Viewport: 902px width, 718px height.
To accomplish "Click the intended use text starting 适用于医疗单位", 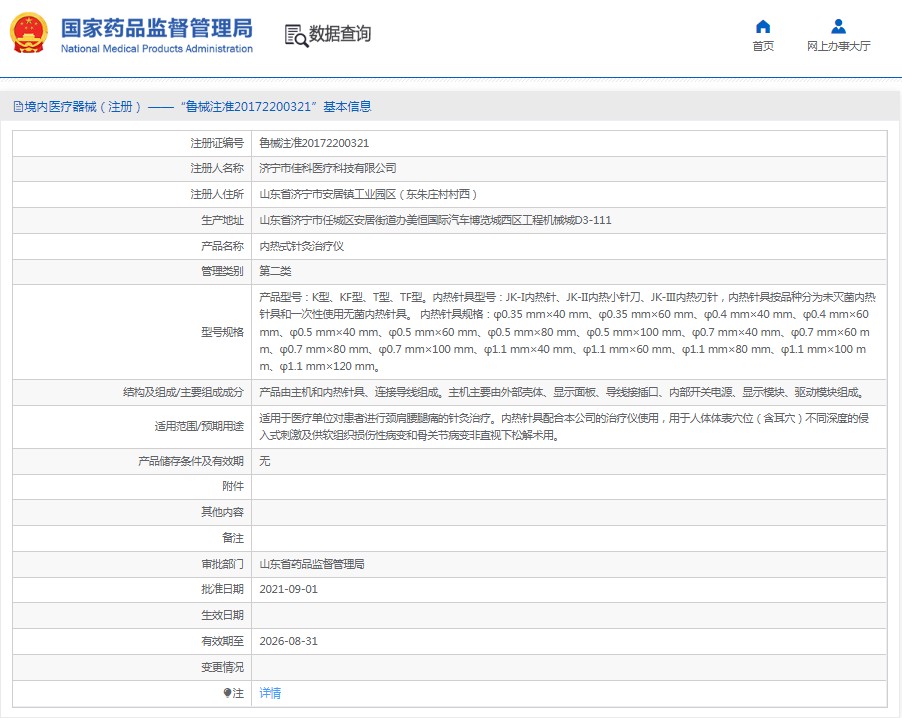I will tap(564, 426).
